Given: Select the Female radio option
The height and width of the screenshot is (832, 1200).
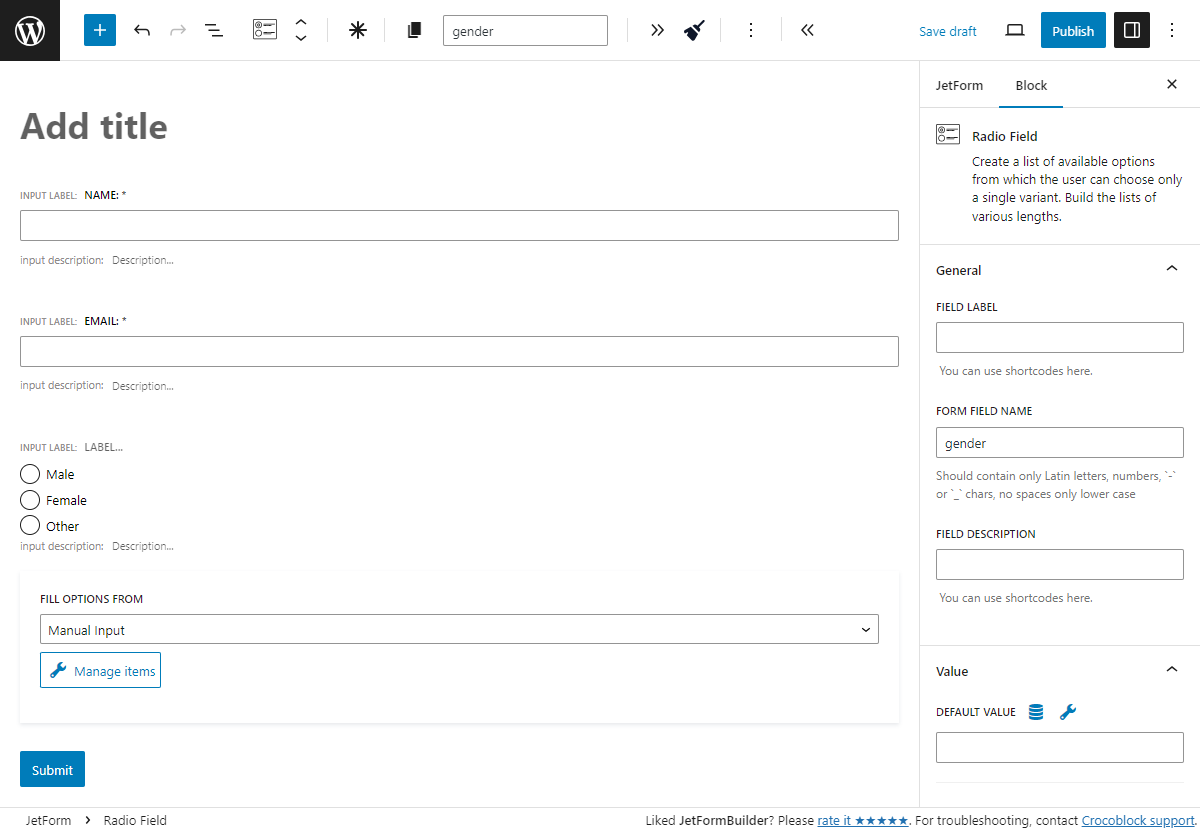Looking at the screenshot, I should point(30,499).
